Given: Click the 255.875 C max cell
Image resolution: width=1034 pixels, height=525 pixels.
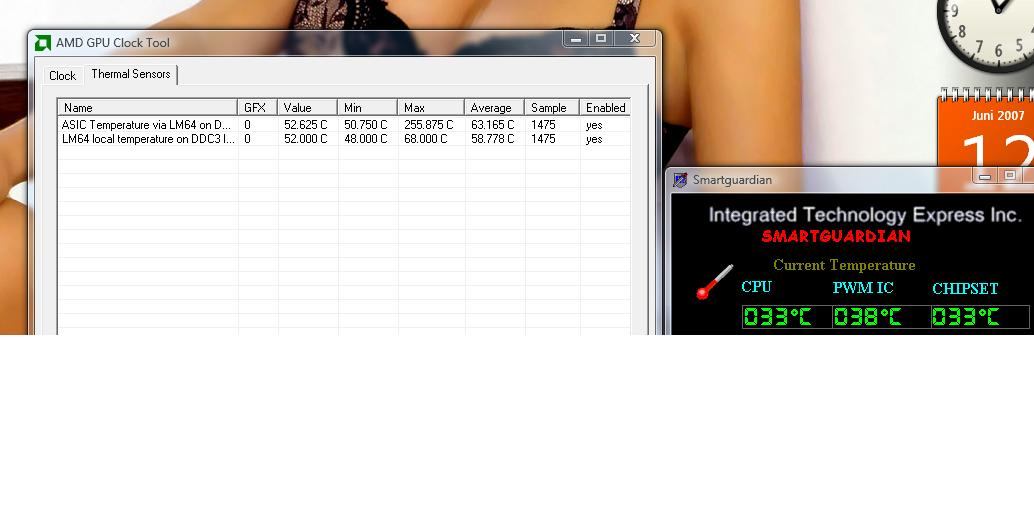Looking at the screenshot, I should [x=429, y=125].
